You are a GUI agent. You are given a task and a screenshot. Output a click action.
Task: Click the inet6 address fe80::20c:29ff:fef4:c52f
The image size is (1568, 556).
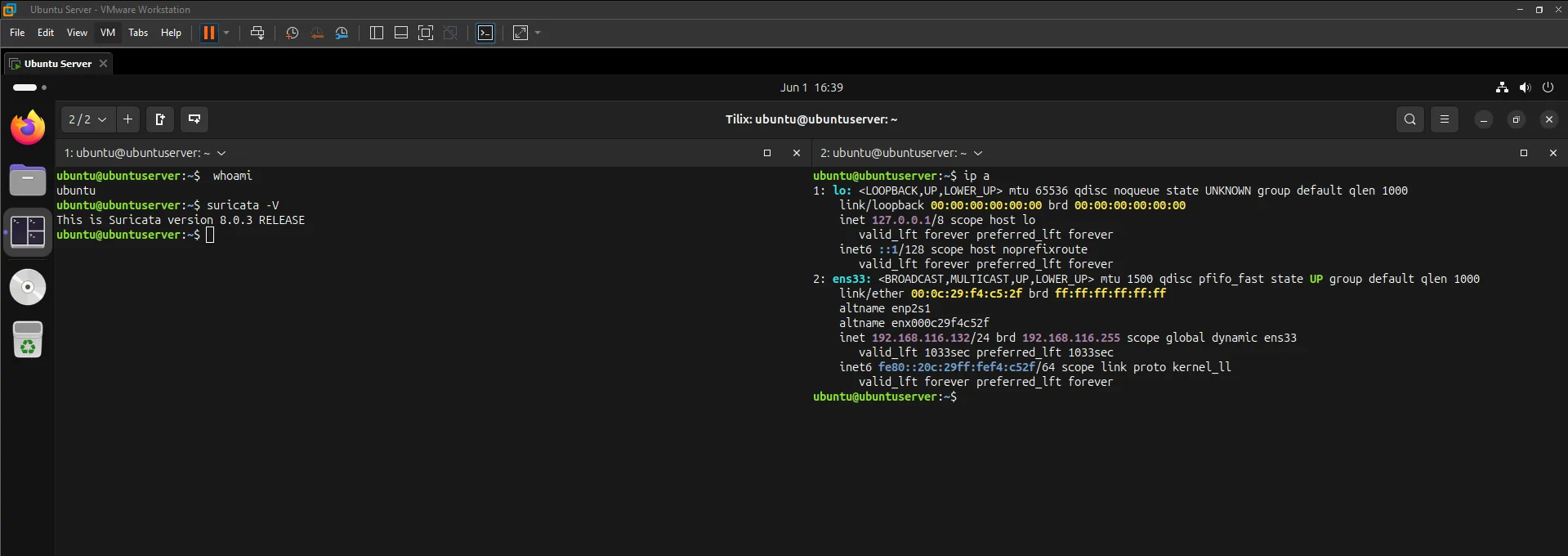957,367
